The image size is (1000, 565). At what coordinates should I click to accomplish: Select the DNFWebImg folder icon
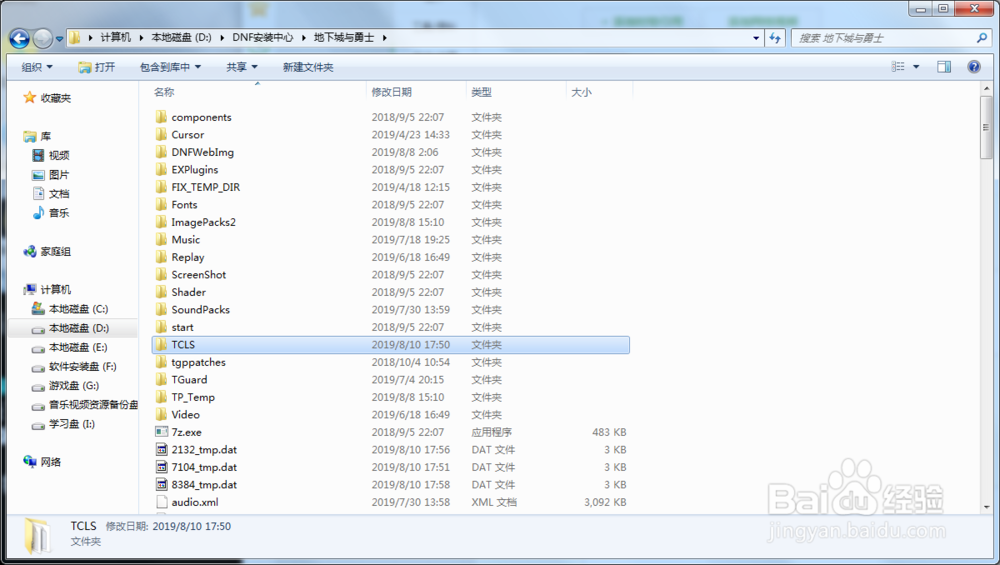point(161,152)
